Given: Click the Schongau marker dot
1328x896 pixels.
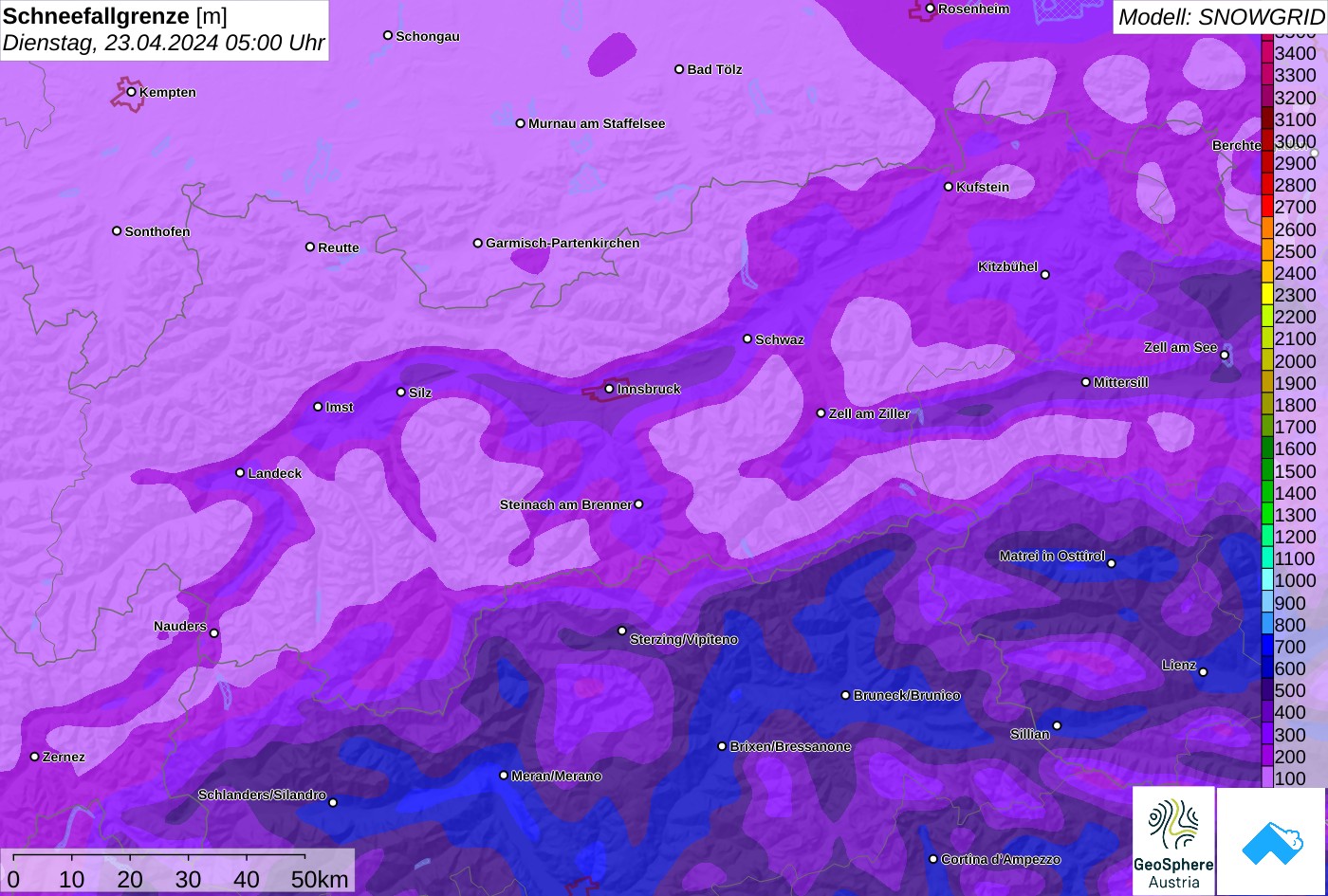Looking at the screenshot, I should (388, 35).
